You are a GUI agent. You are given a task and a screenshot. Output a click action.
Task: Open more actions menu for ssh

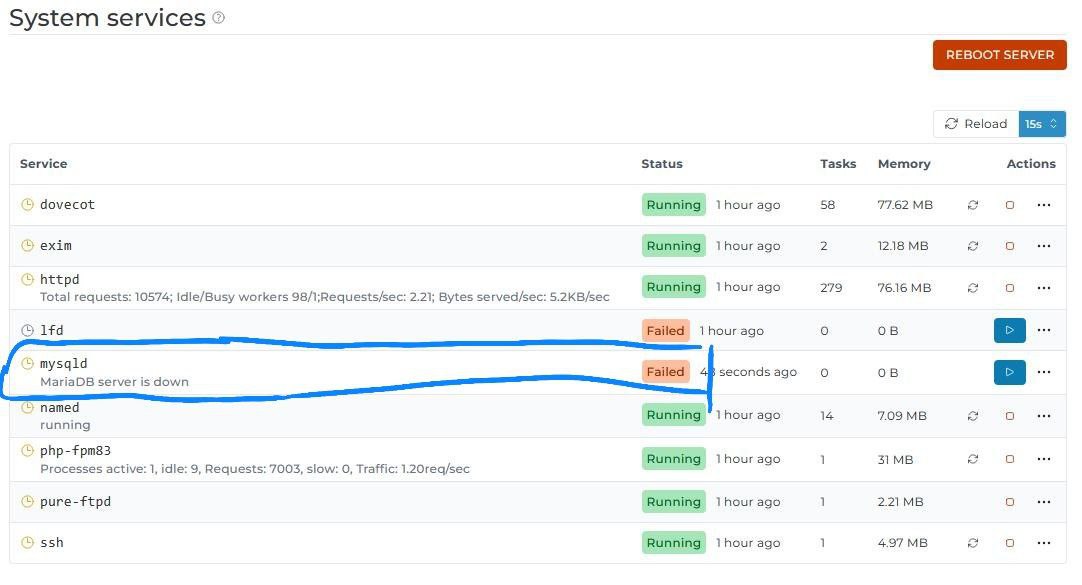[x=1044, y=543]
